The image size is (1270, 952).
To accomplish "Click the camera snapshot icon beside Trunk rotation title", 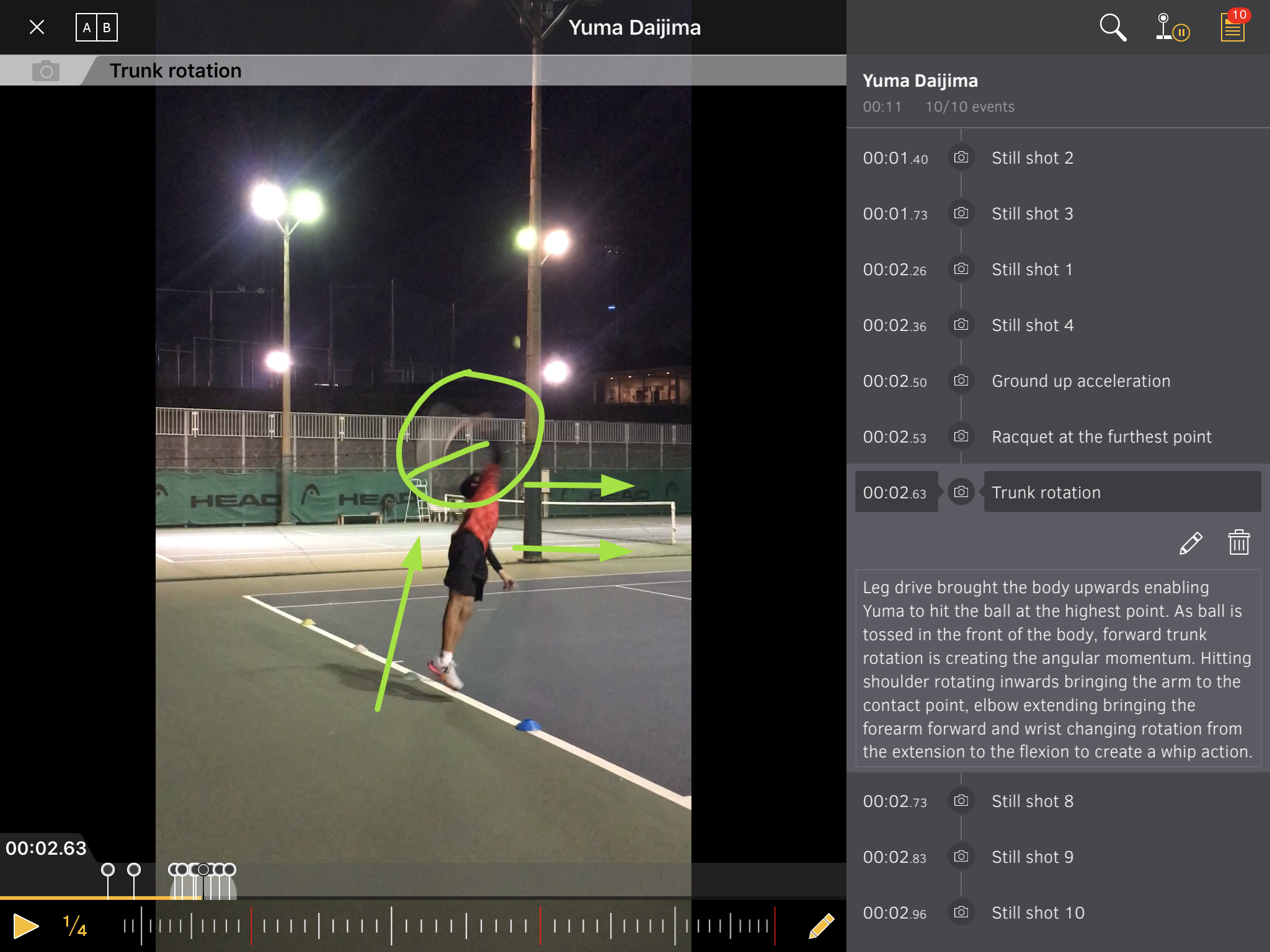I will tap(45, 71).
